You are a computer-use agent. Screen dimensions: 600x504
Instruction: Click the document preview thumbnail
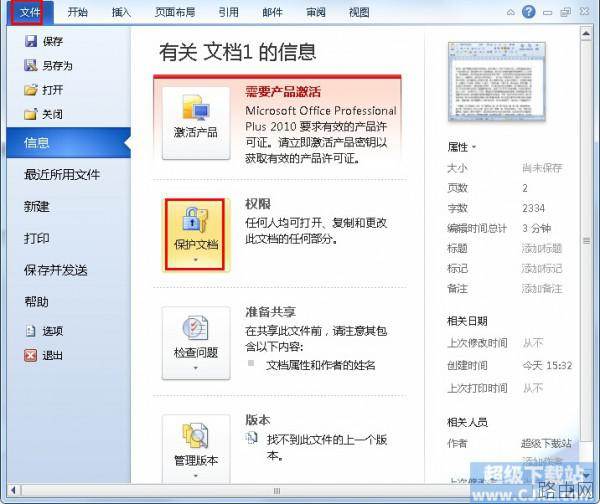click(497, 82)
